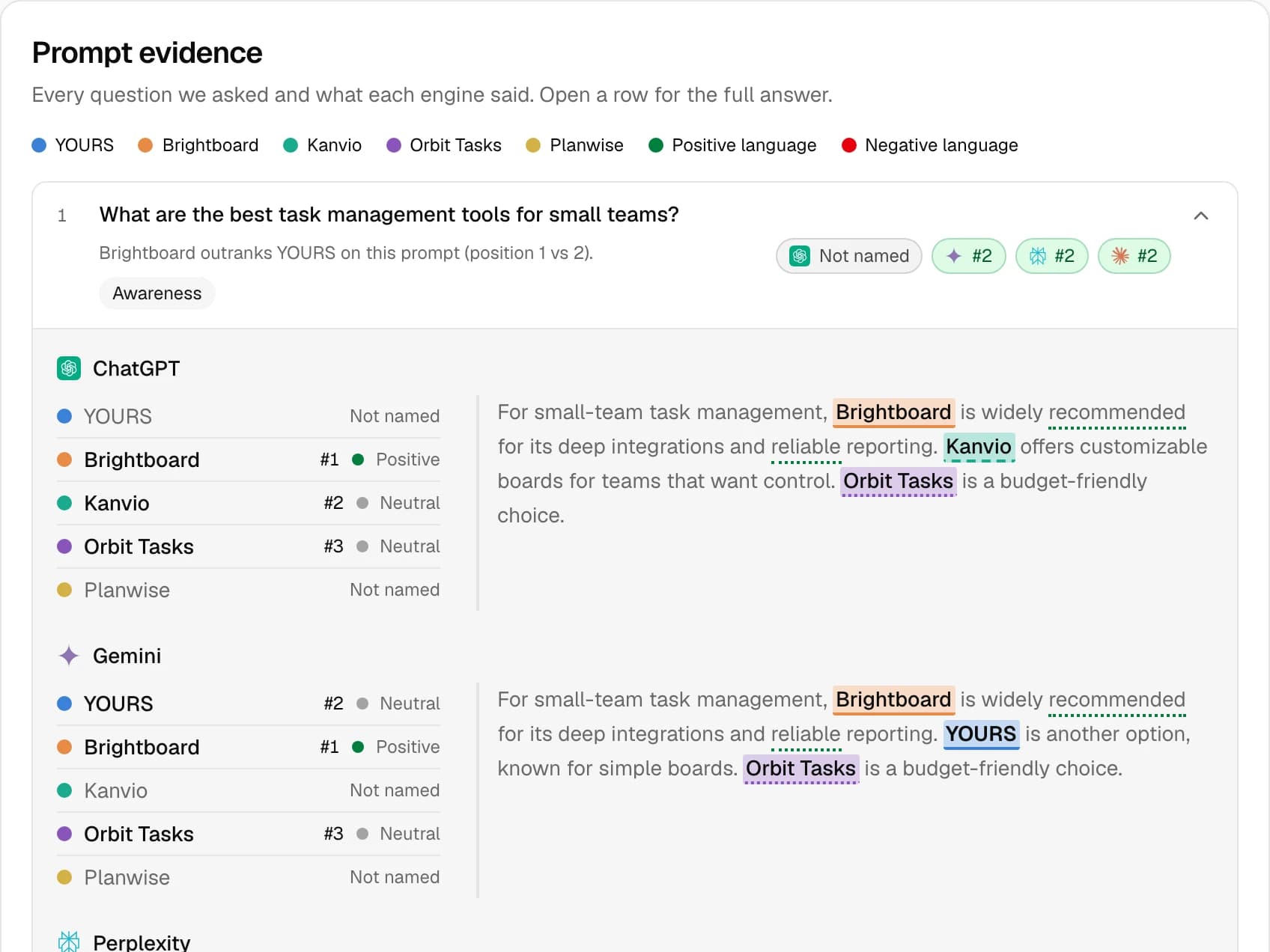The height and width of the screenshot is (952, 1270).
Task: Click the YOURS legend blue dot
Action: (x=39, y=145)
